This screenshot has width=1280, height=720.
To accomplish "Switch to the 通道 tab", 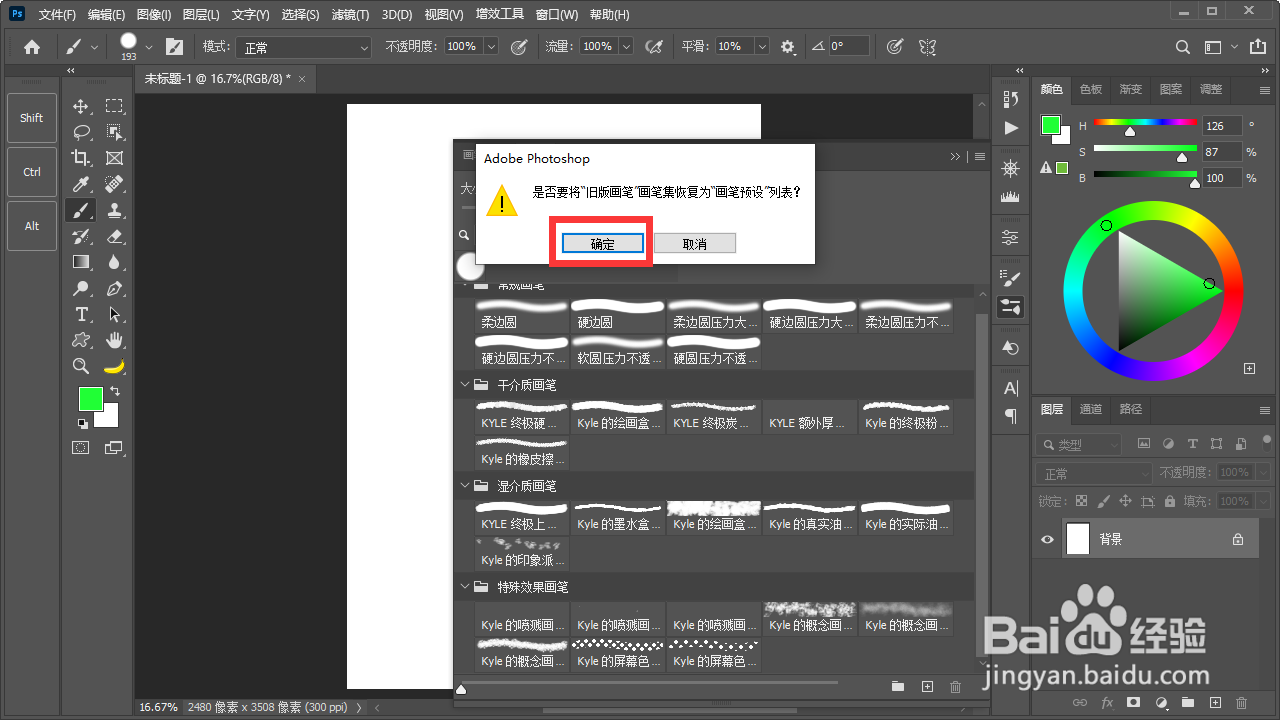I will click(x=1091, y=409).
